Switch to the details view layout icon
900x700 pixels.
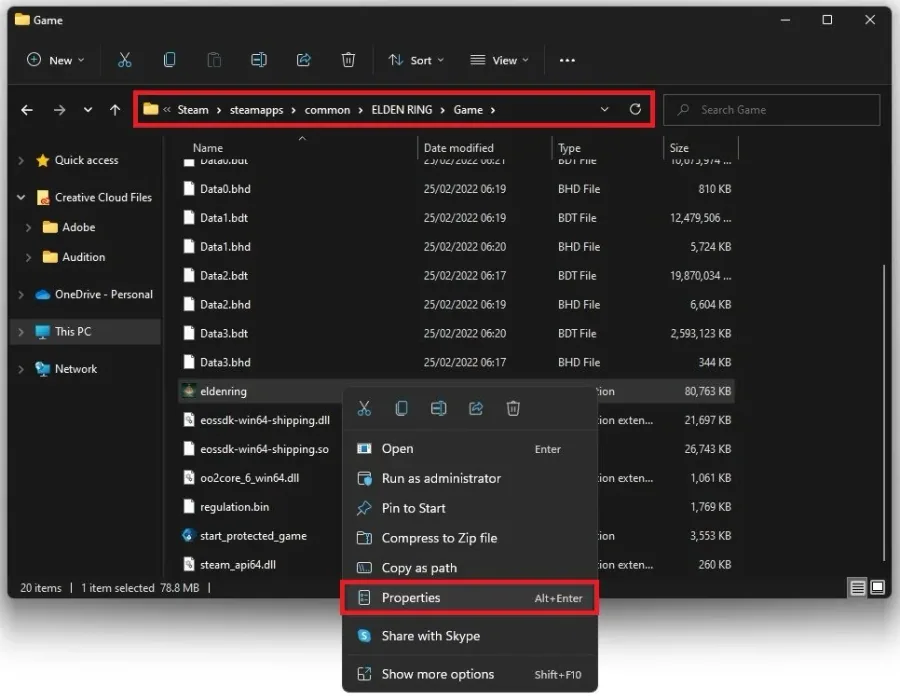(858, 588)
